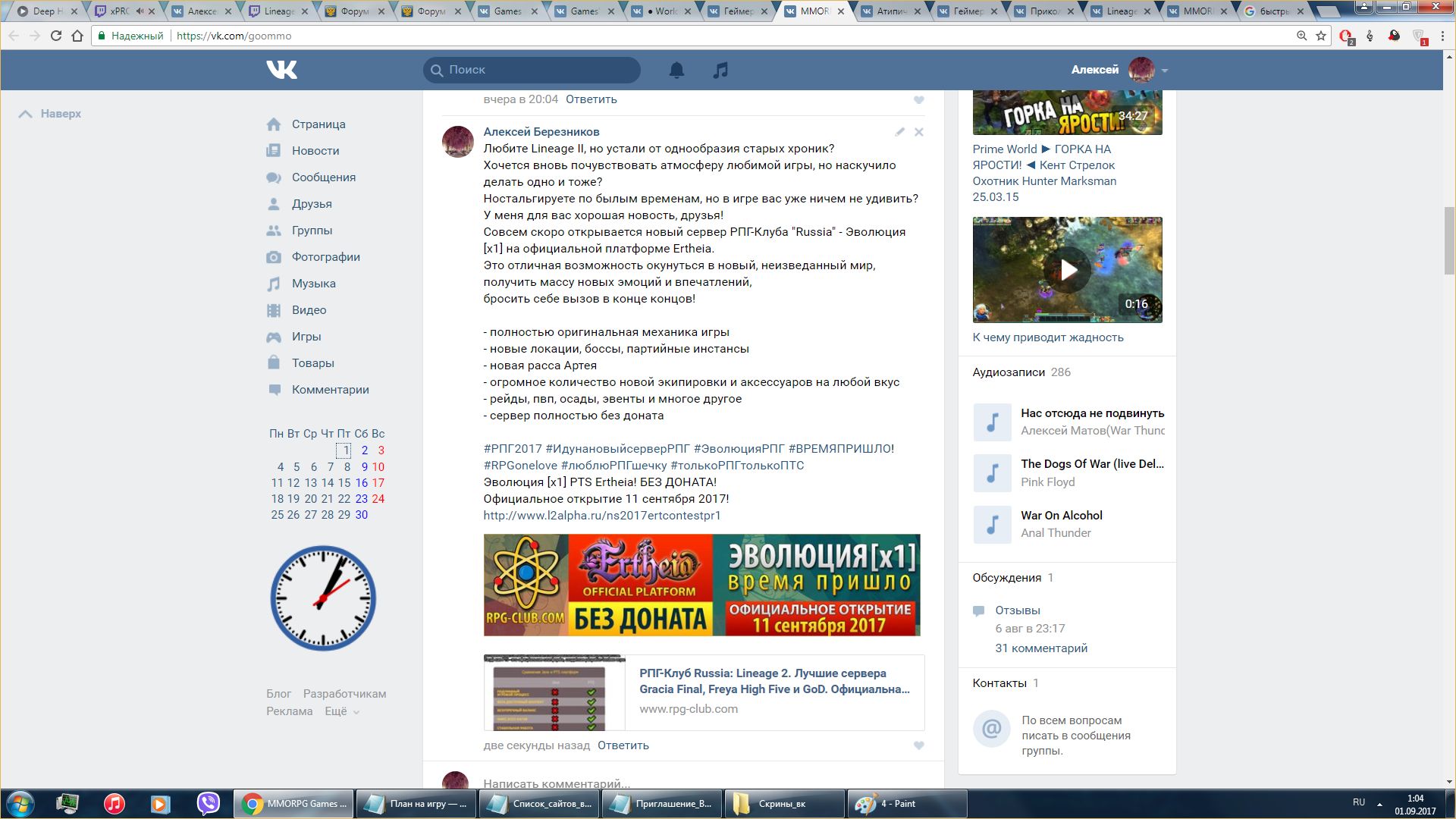Click Ответить under the newest comment
The image size is (1456, 819).
pyautogui.click(x=623, y=745)
